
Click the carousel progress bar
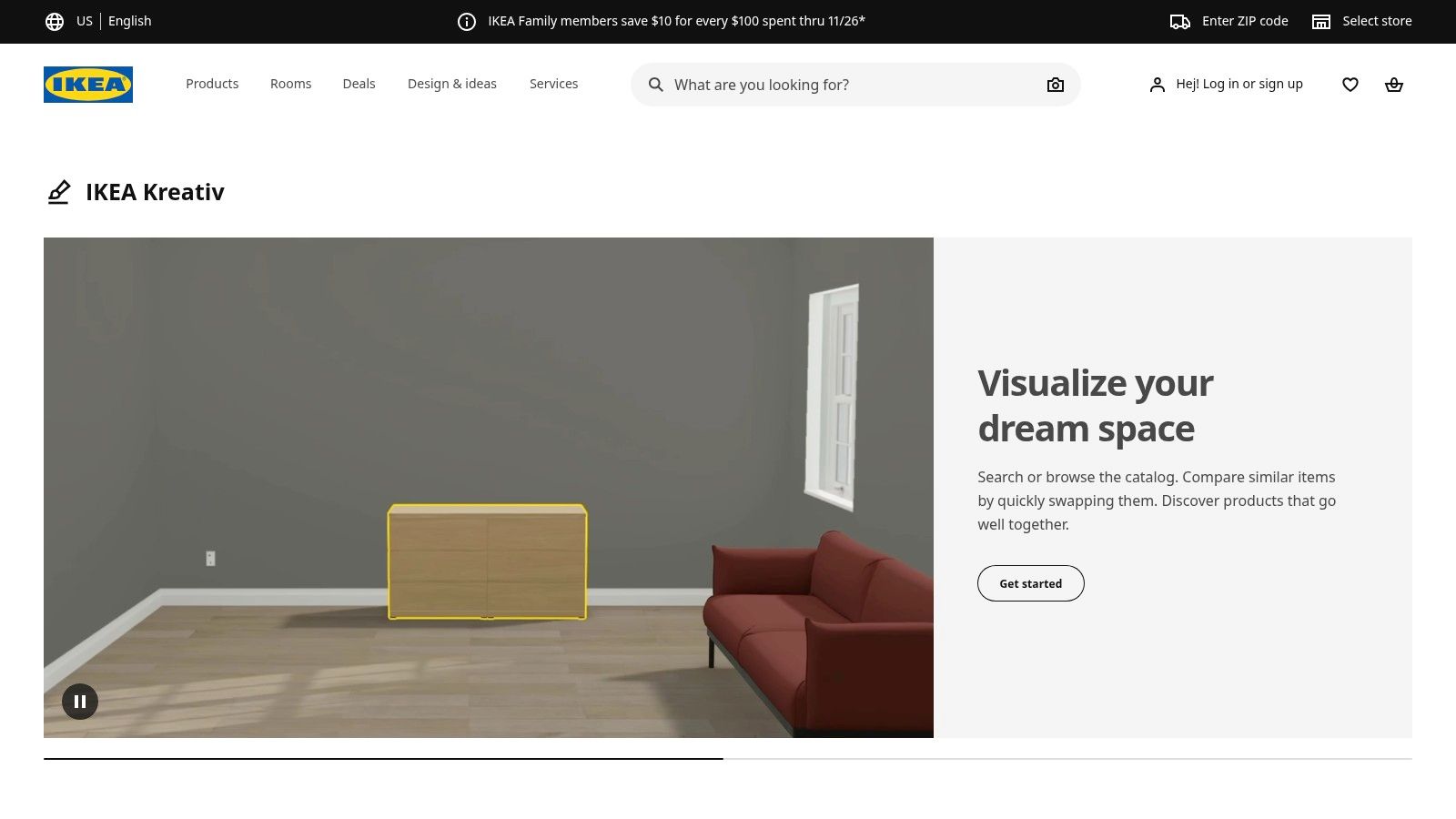(x=728, y=758)
